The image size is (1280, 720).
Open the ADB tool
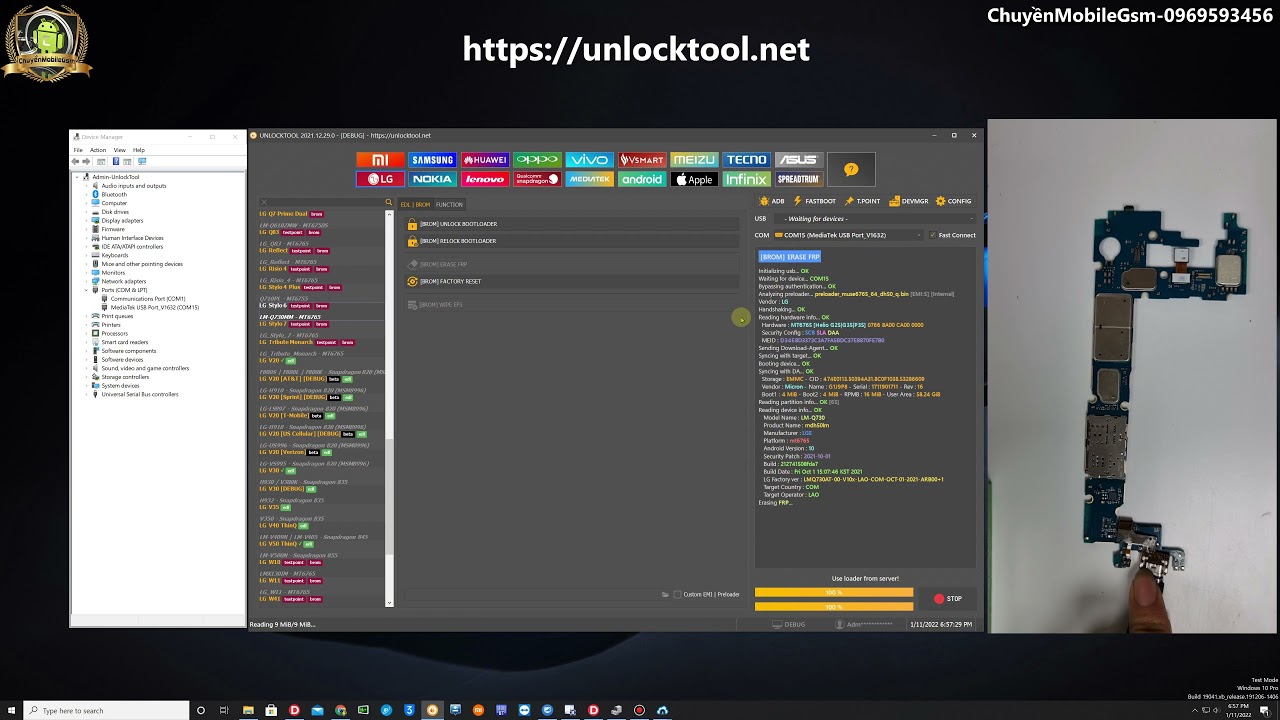(x=772, y=201)
